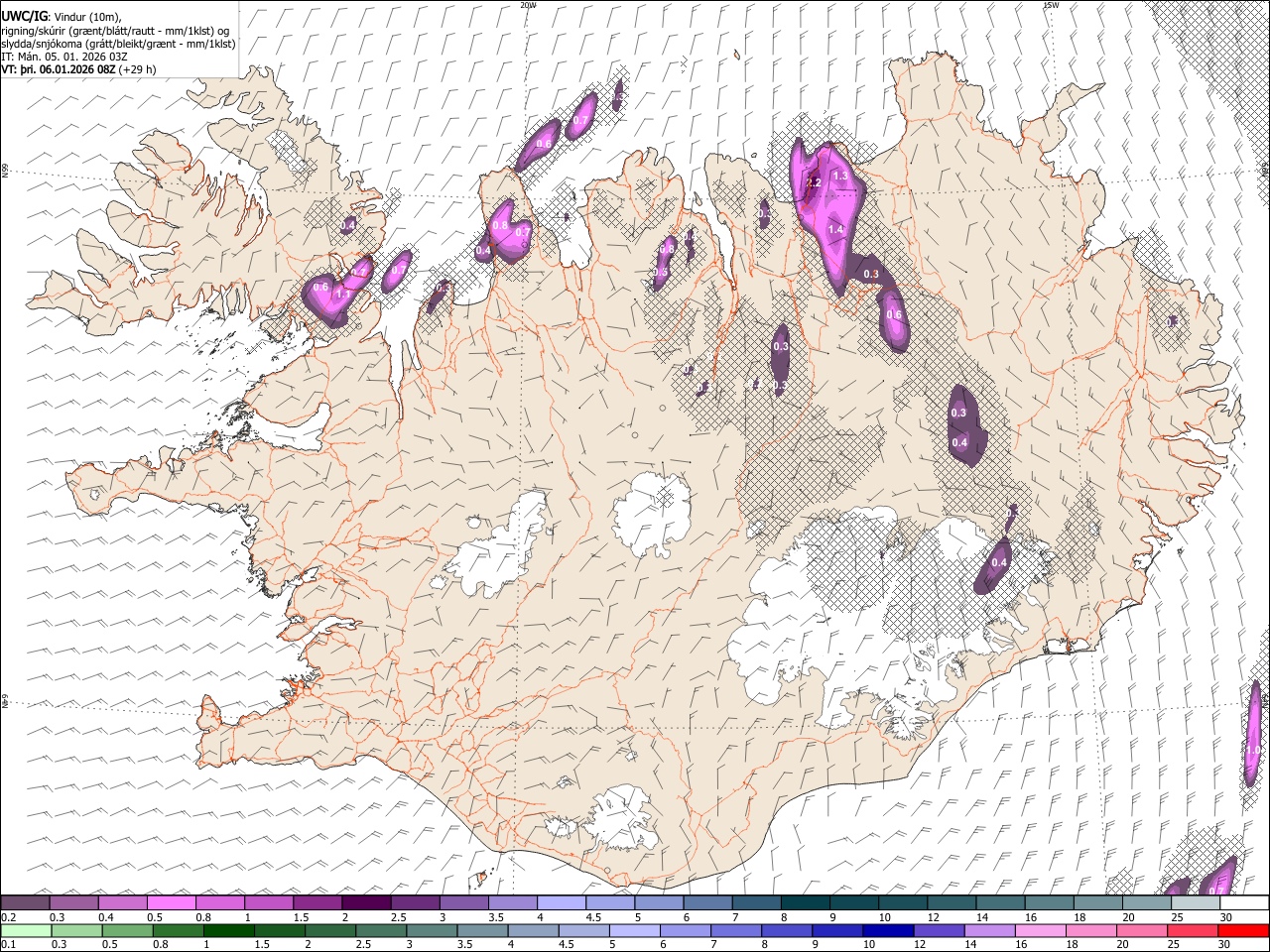
Task: Click the 2.2 precipitation value on the map
Action: click(814, 182)
